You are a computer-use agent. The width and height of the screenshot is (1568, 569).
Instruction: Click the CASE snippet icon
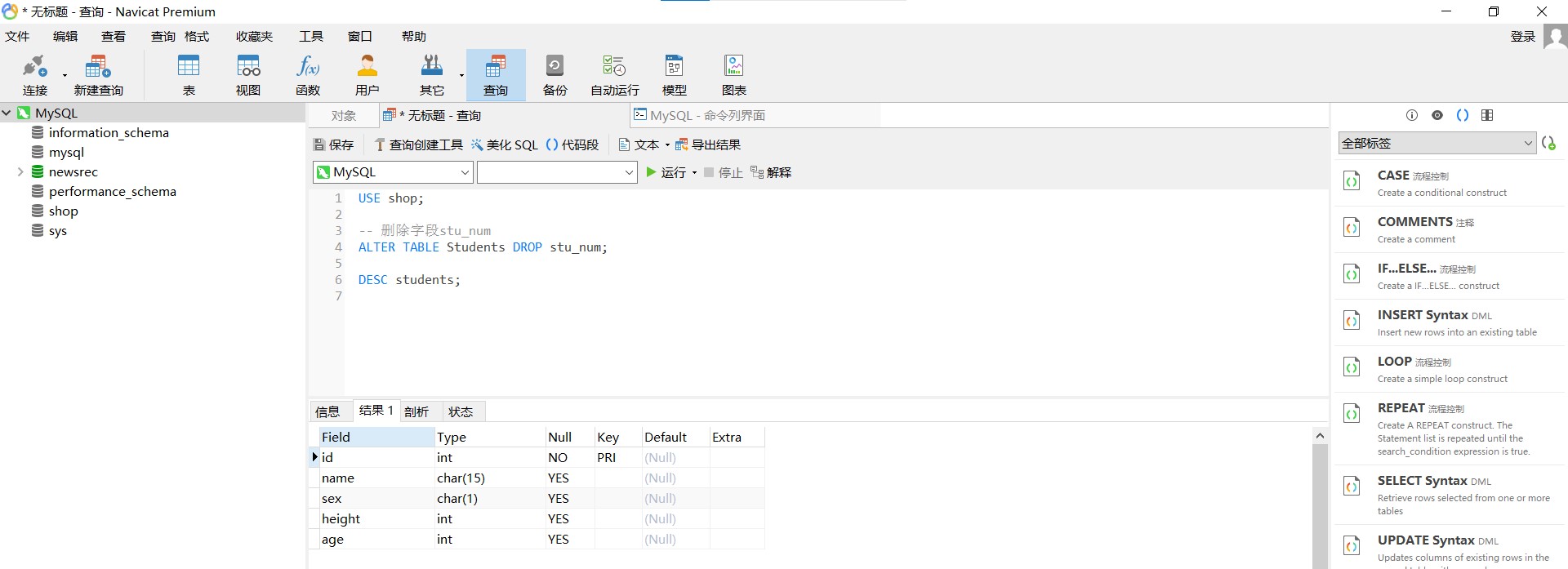tap(1352, 181)
